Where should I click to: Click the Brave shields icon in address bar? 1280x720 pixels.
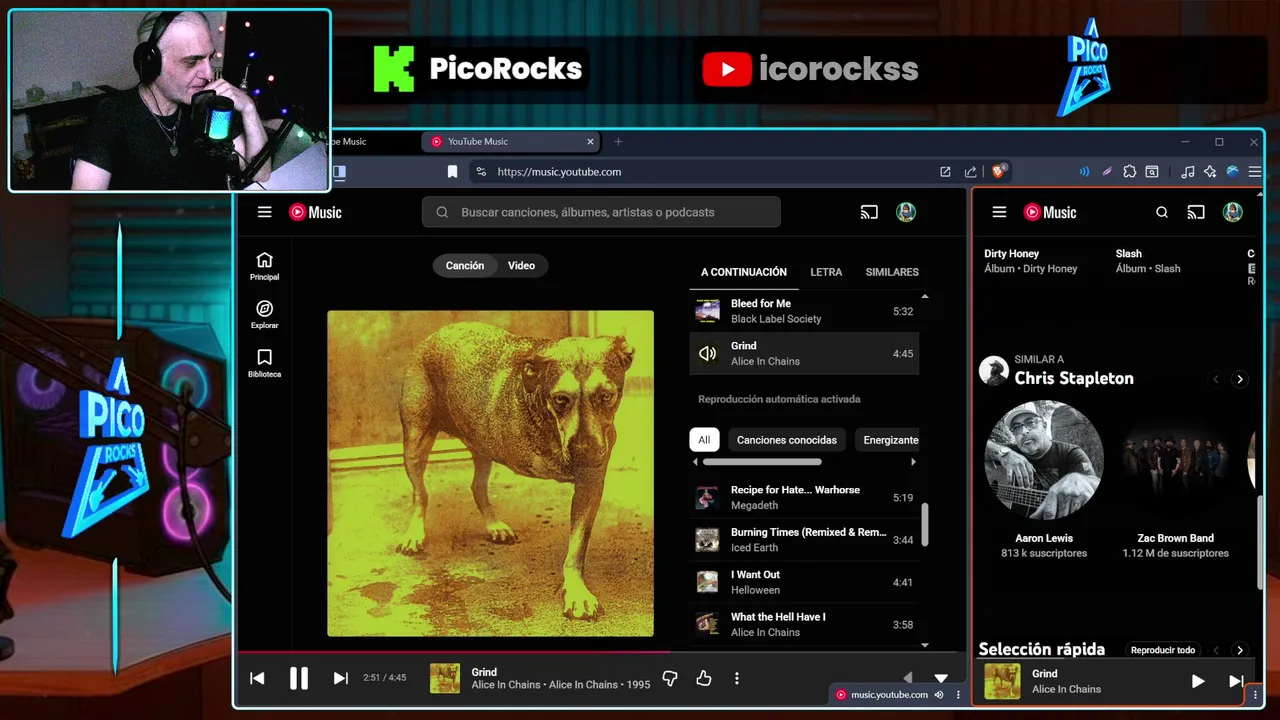998,171
